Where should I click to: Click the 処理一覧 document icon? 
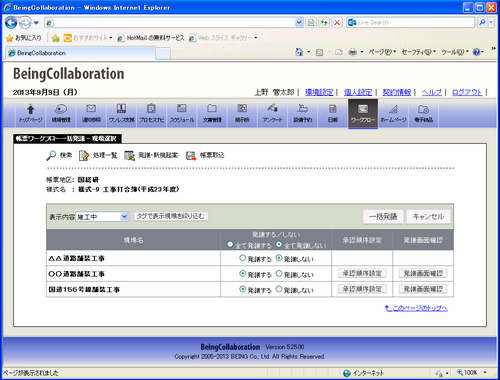click(84, 155)
